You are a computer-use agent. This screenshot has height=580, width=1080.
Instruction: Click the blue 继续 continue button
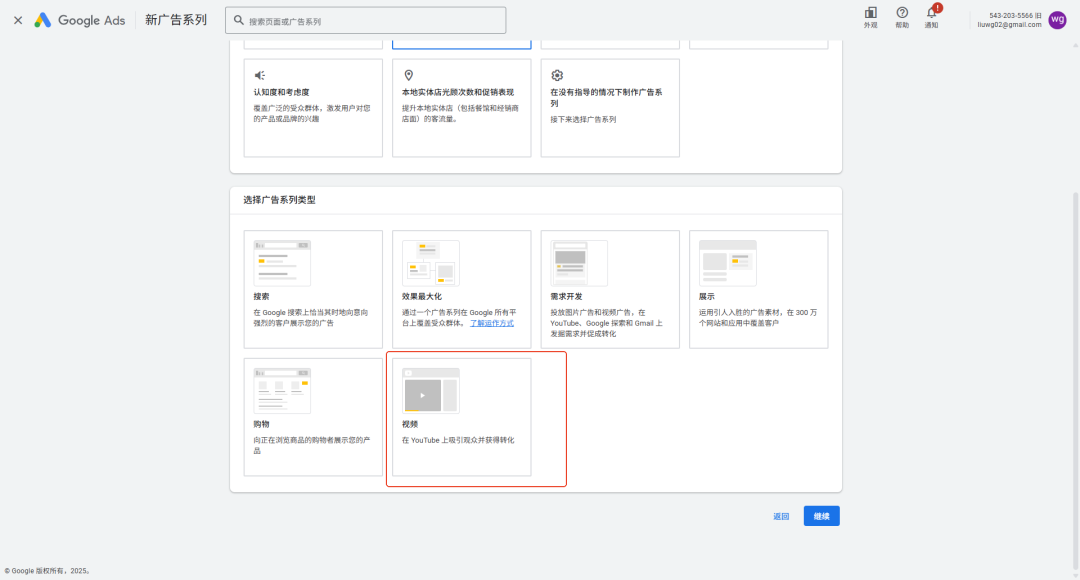pos(821,516)
